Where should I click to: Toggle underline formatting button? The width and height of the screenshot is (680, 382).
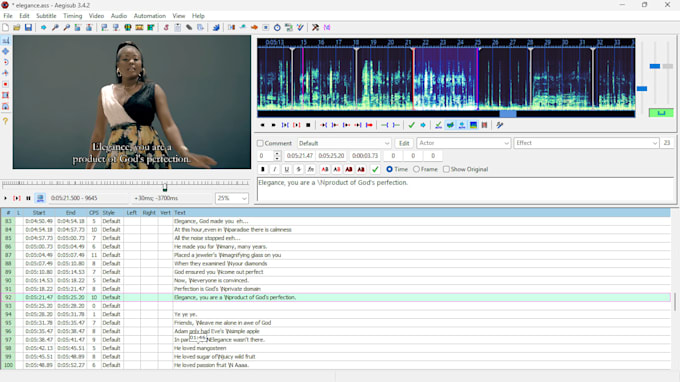pos(287,169)
